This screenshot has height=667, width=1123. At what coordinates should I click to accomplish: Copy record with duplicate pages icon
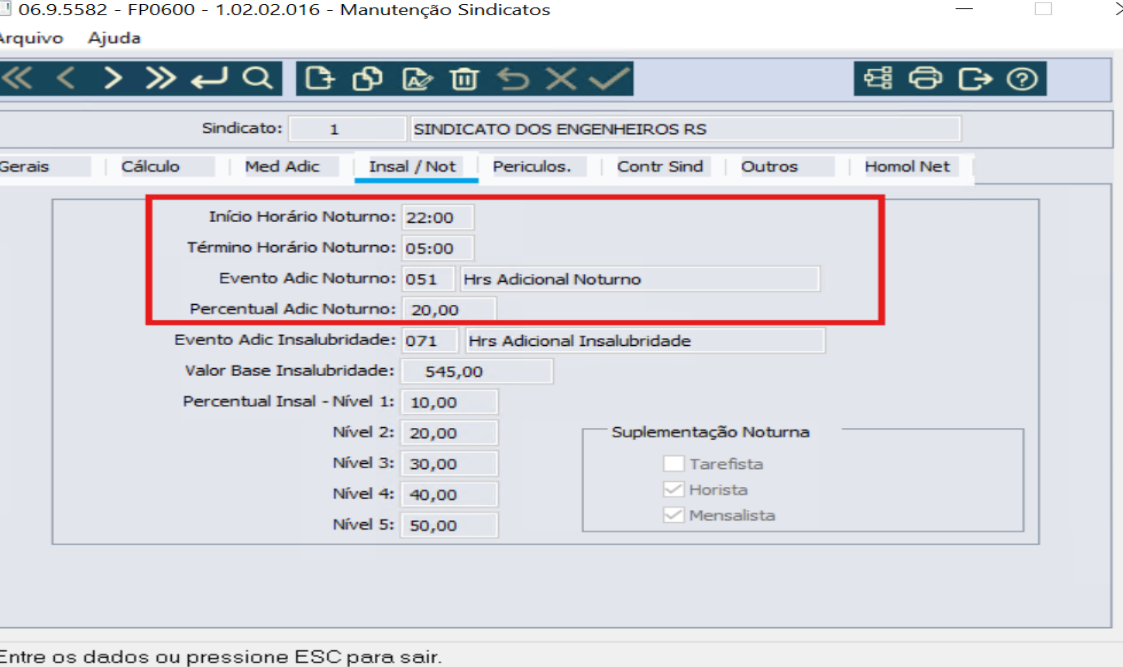(367, 77)
